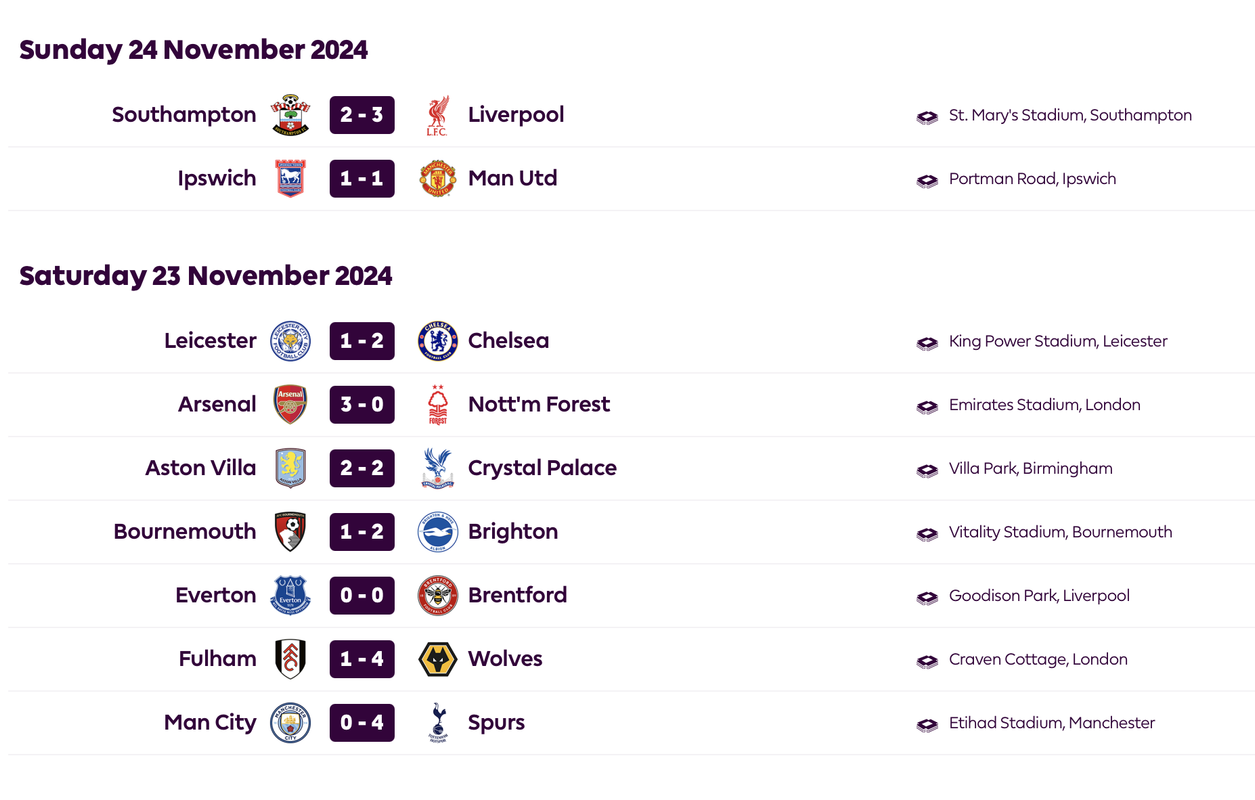1255x800 pixels.
Task: Click the Everton club crest
Action: (291, 596)
